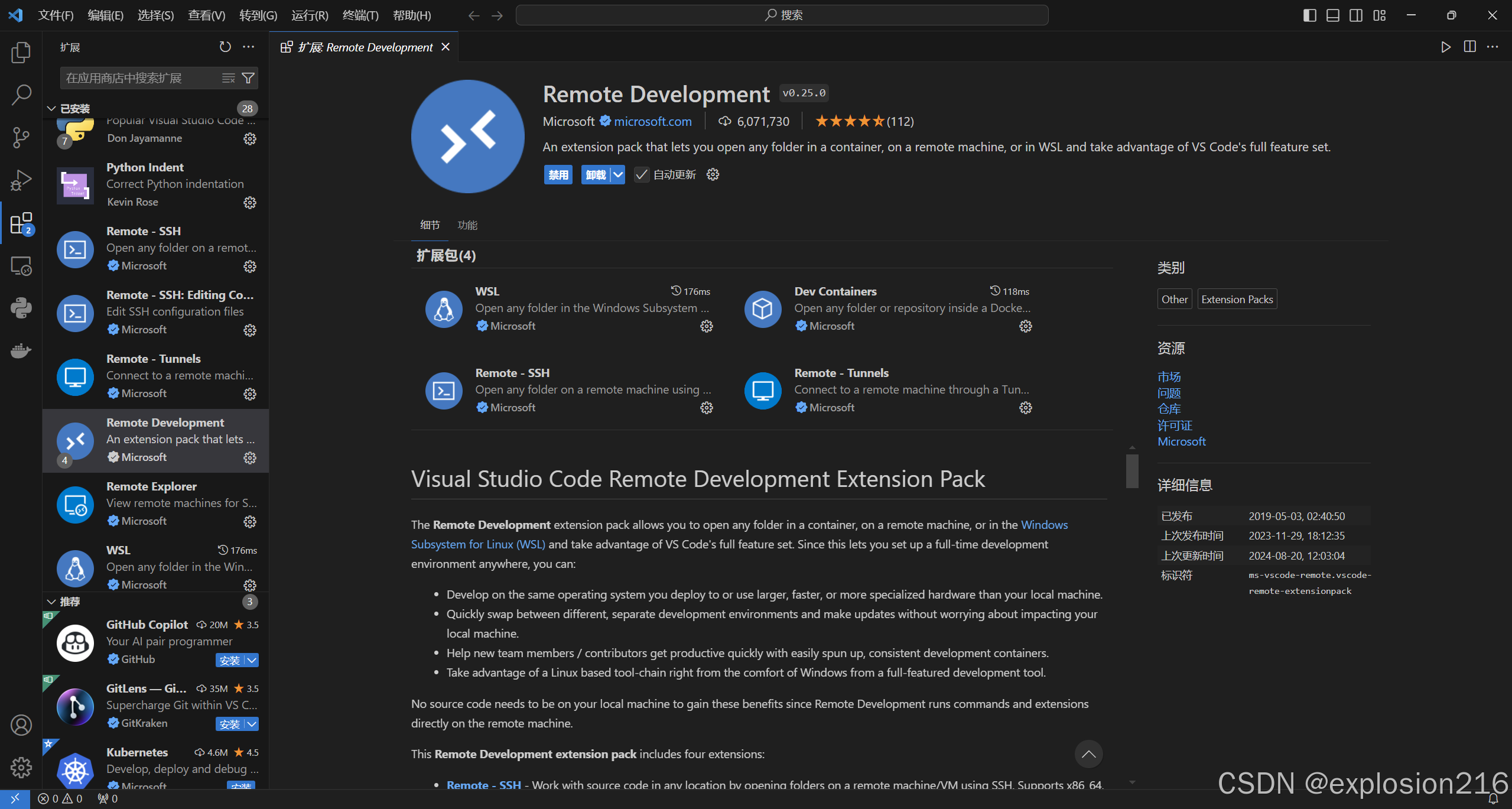
Task: Click the remote window indicator in status bar
Action: pos(15,798)
